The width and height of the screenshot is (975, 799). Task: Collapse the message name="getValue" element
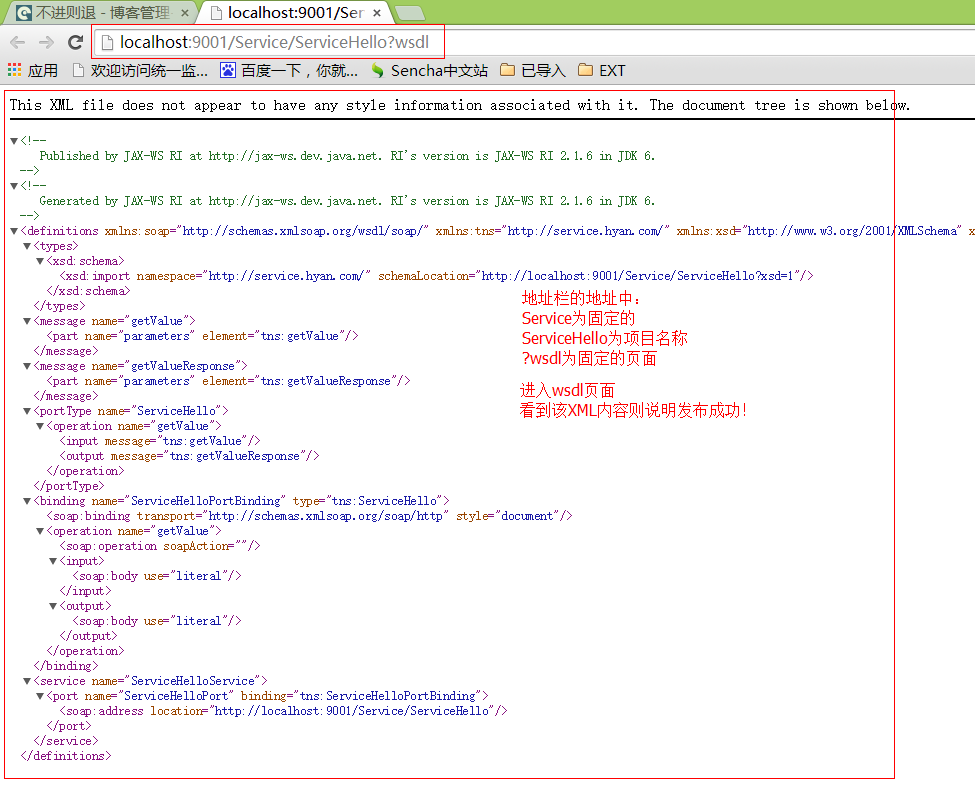coord(27,321)
